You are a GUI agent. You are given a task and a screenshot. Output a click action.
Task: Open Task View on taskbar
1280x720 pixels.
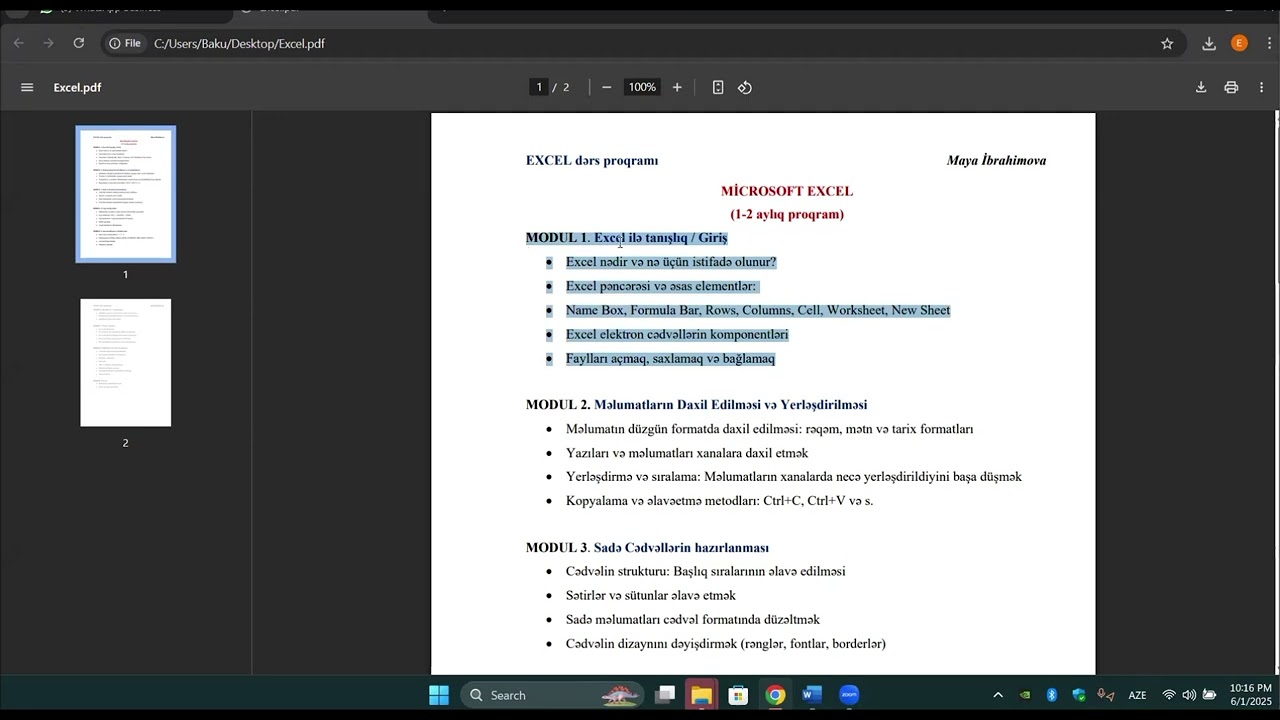(x=665, y=695)
